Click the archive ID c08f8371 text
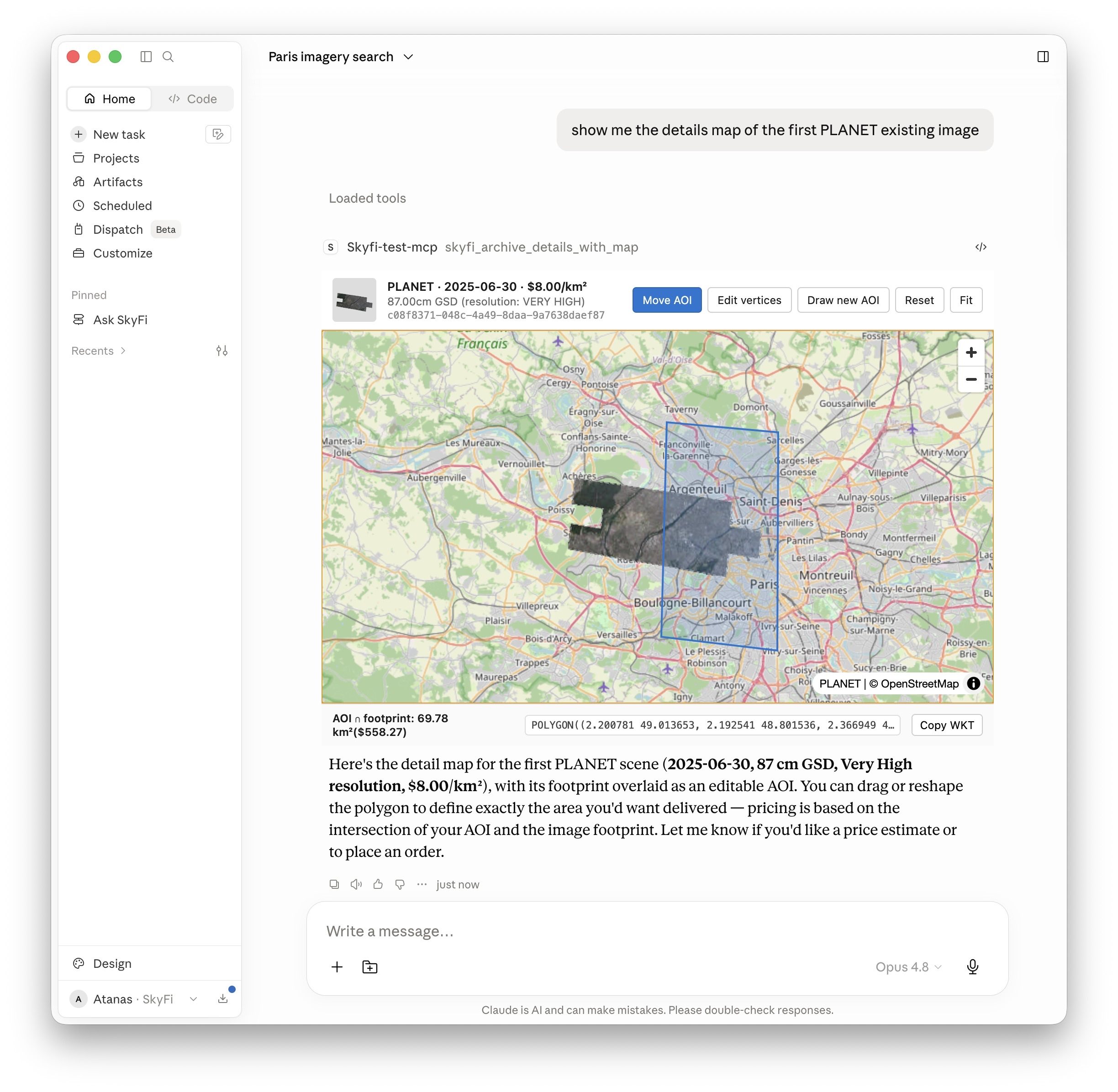 coord(496,315)
